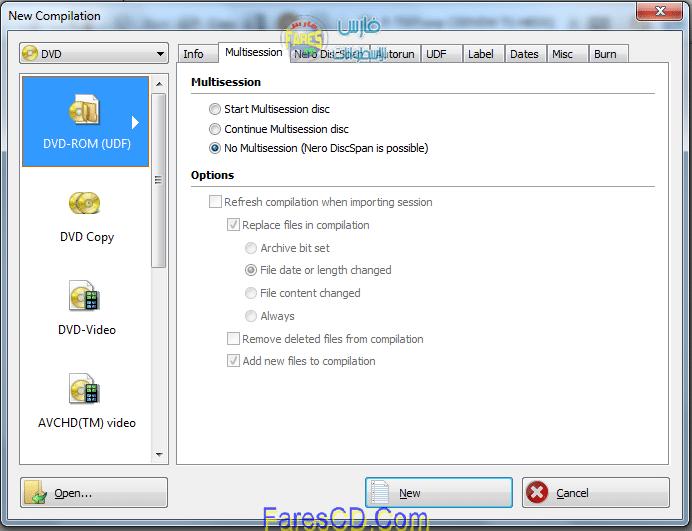
Task: Click the compilation list scrollbar up arrow
Action: [159, 84]
